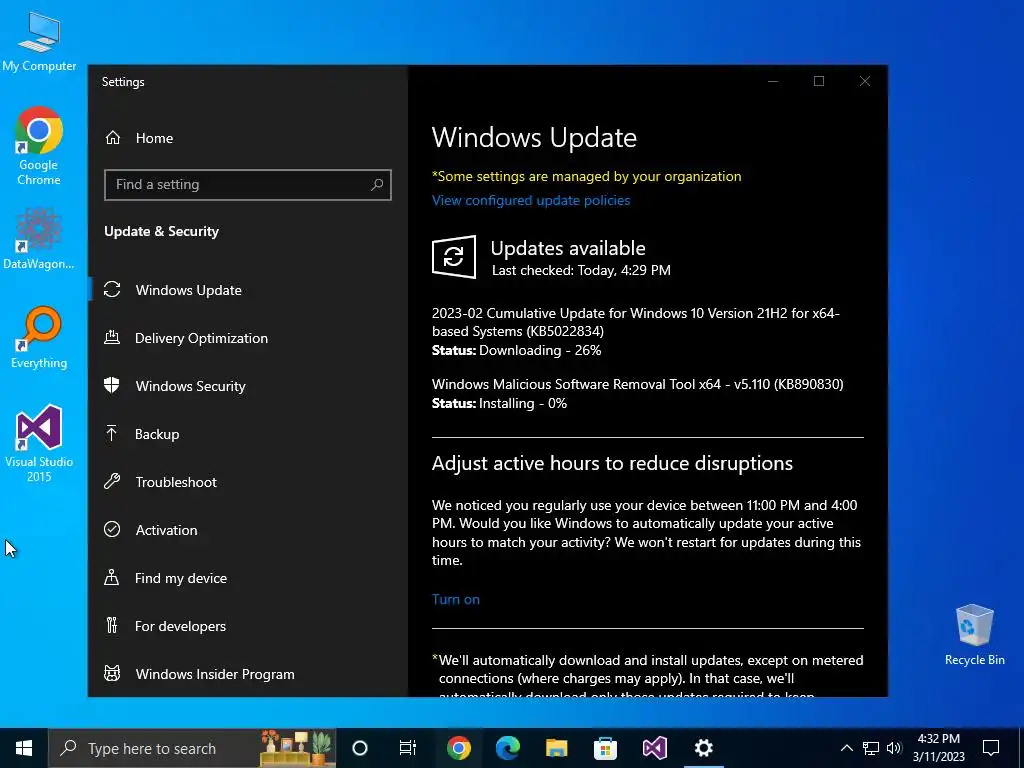This screenshot has width=1024, height=768.
Task: Open Find my device settings
Action: [x=247, y=578]
